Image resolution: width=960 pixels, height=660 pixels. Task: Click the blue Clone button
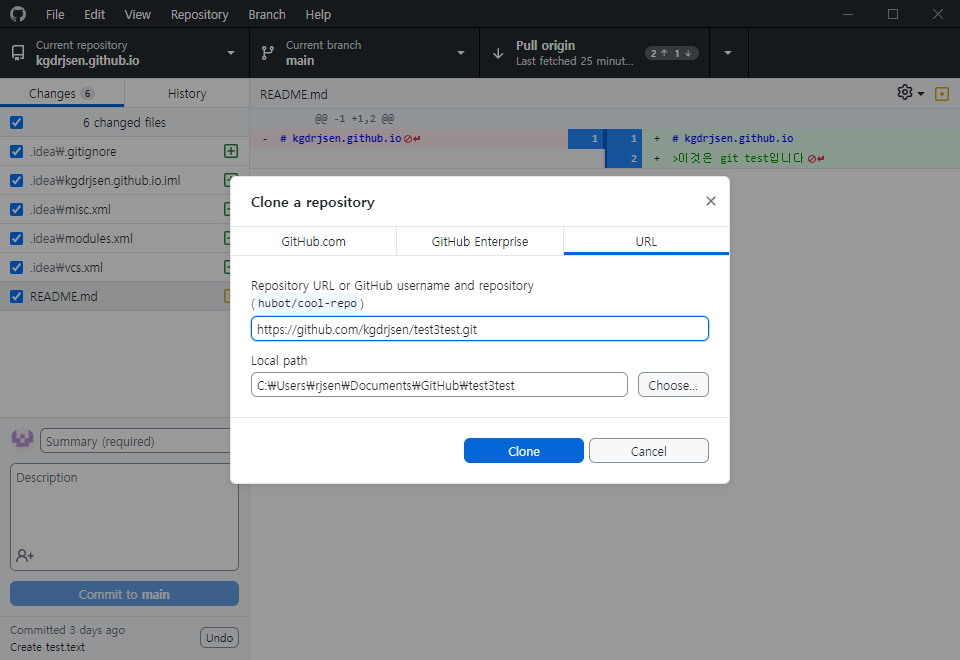(523, 451)
